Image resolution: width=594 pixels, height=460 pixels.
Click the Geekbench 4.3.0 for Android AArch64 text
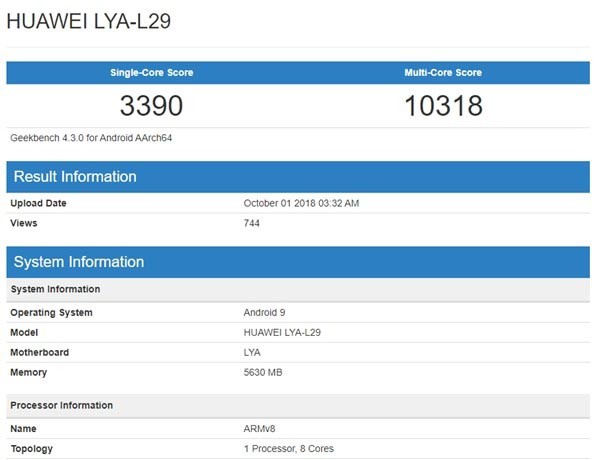click(91, 138)
